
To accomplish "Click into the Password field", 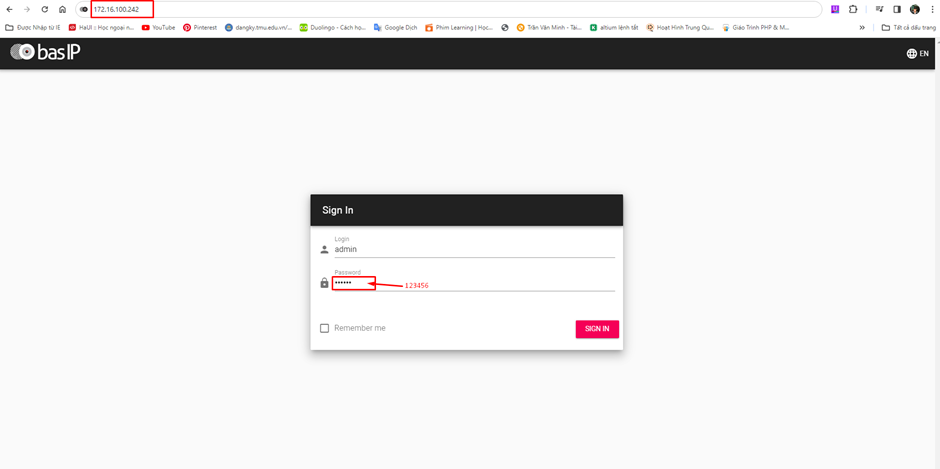I will click(x=474, y=283).
